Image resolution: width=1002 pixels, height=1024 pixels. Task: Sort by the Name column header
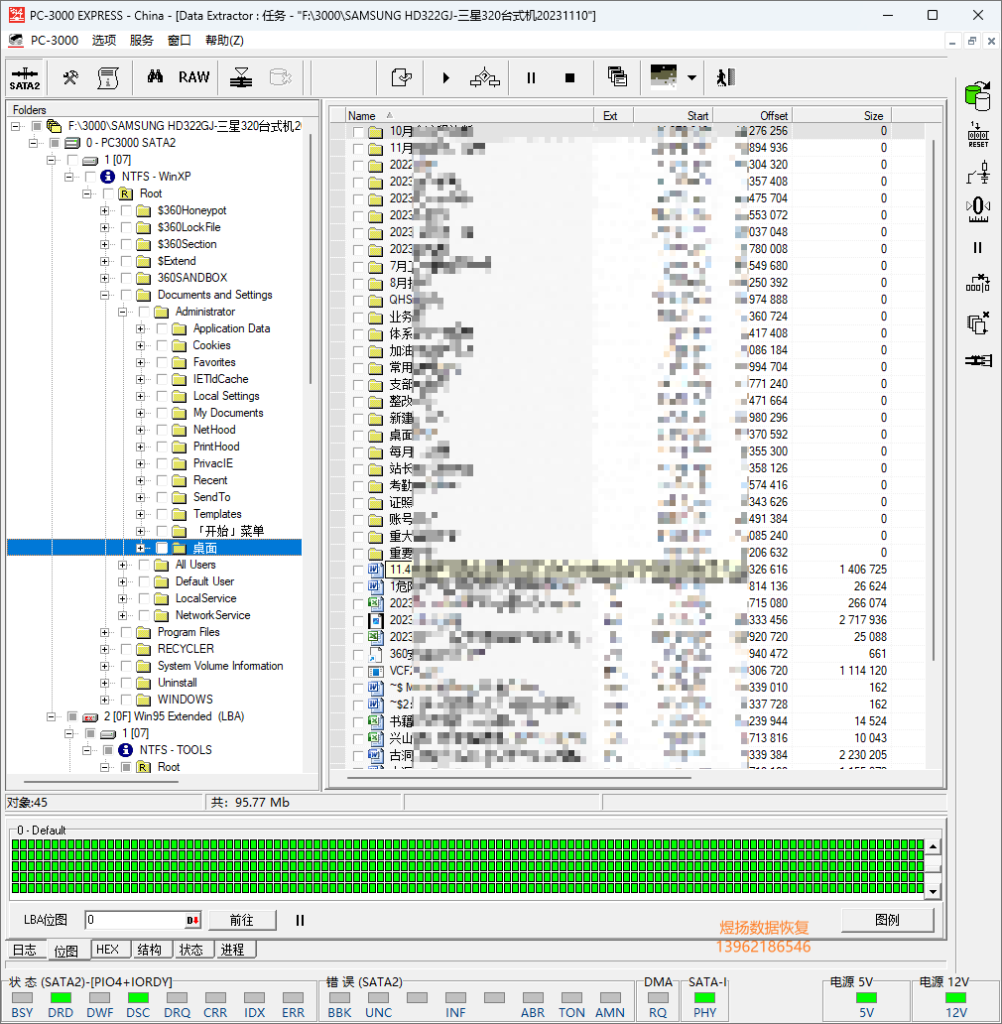tap(468, 116)
